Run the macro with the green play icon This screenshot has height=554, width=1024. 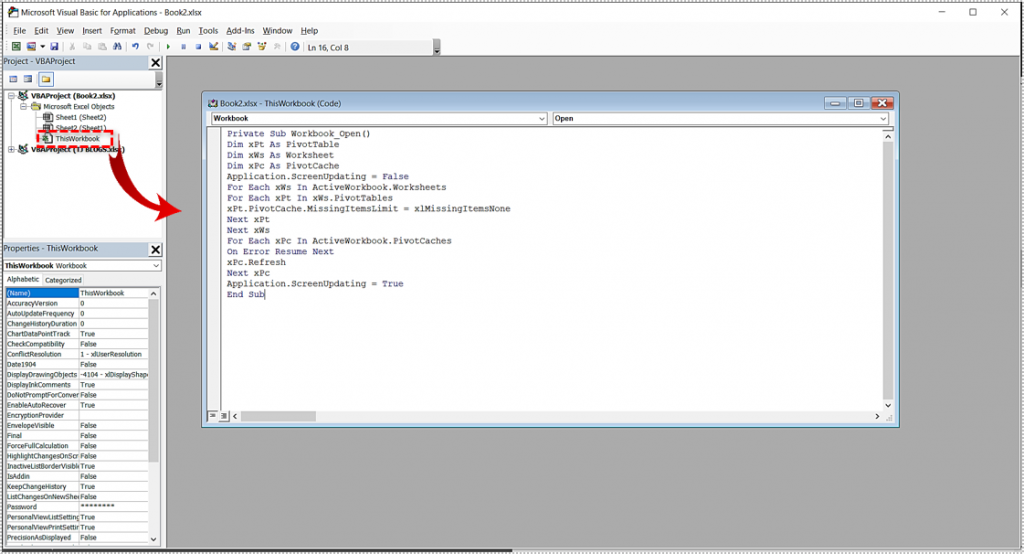point(168,47)
